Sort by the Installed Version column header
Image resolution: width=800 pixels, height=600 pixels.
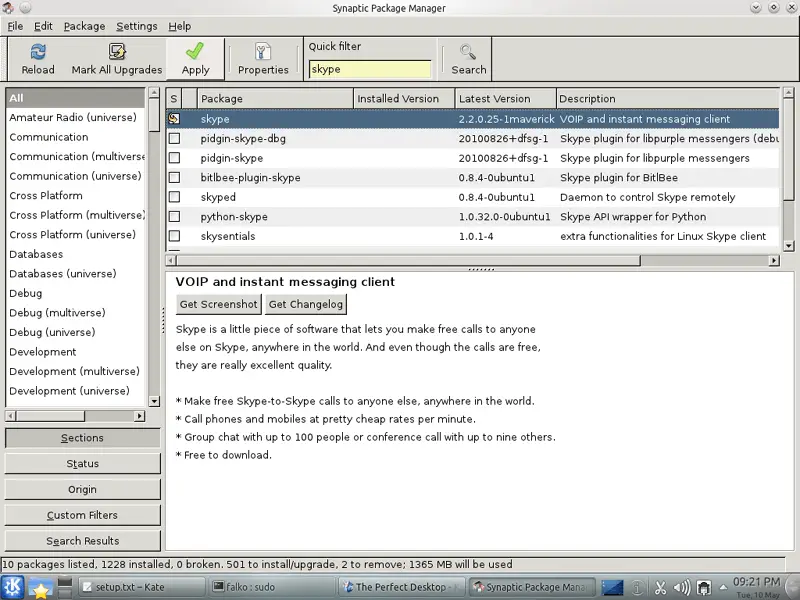point(404,98)
